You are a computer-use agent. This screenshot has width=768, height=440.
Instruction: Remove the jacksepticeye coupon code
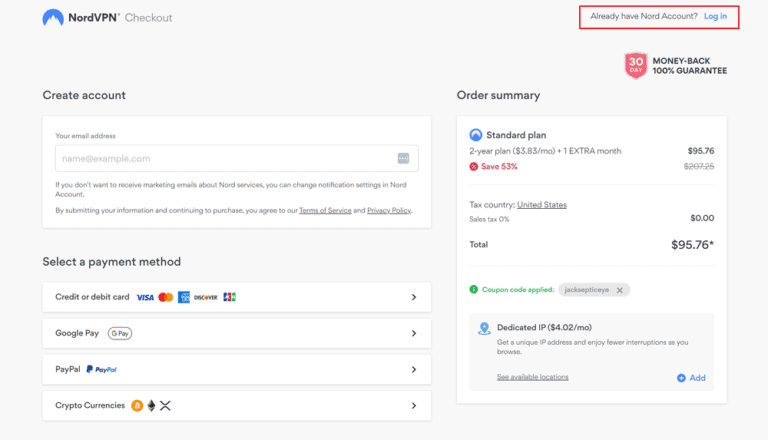(x=620, y=290)
